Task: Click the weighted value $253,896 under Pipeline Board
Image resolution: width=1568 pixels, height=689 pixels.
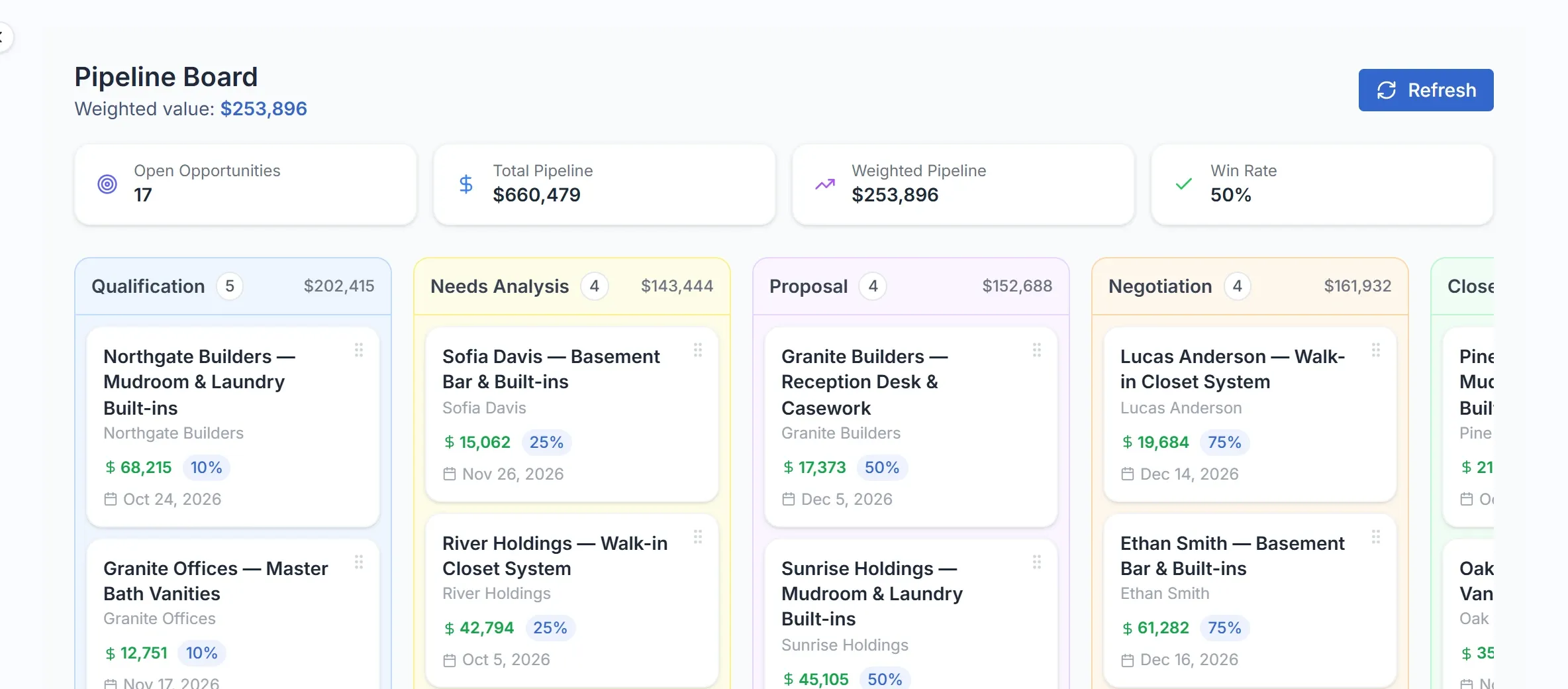Action: [x=264, y=109]
